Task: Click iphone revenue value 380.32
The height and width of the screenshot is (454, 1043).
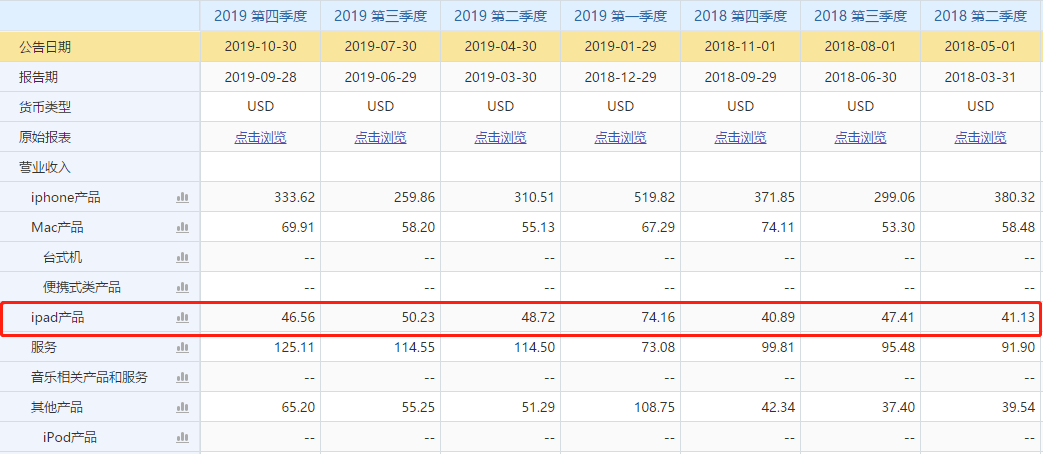Action: pos(1014,197)
